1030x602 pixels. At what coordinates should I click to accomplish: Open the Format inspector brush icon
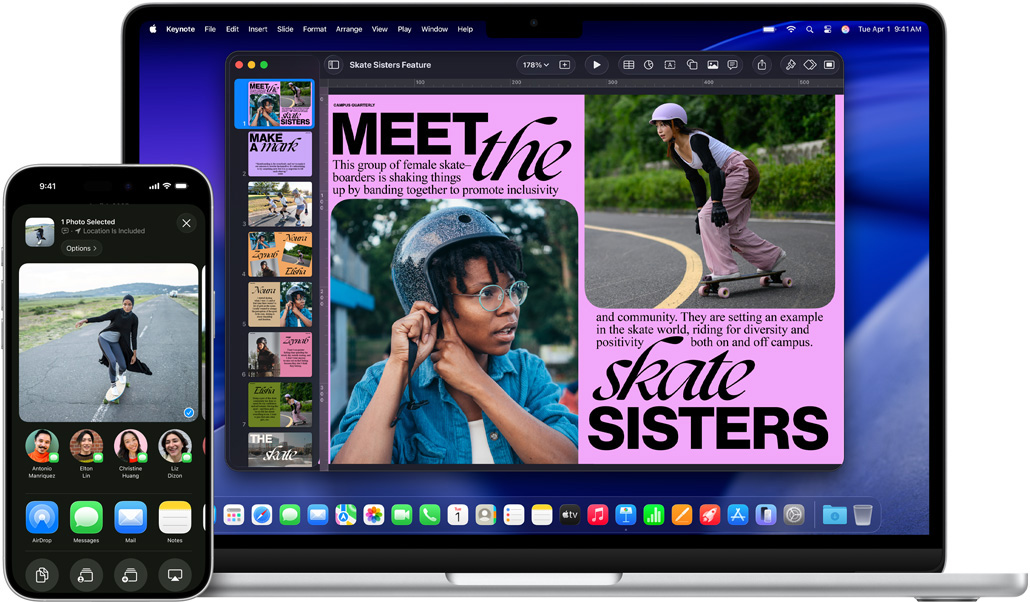click(x=791, y=64)
